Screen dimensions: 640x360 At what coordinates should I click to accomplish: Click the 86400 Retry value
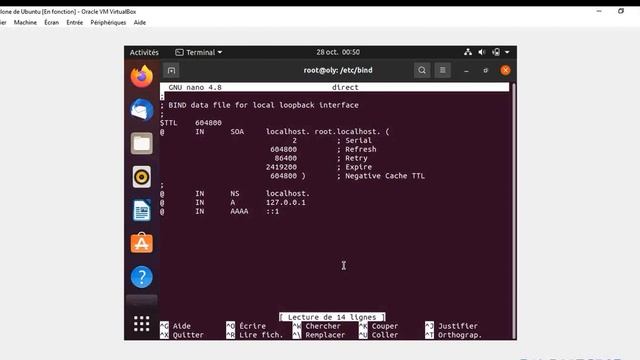click(286, 158)
